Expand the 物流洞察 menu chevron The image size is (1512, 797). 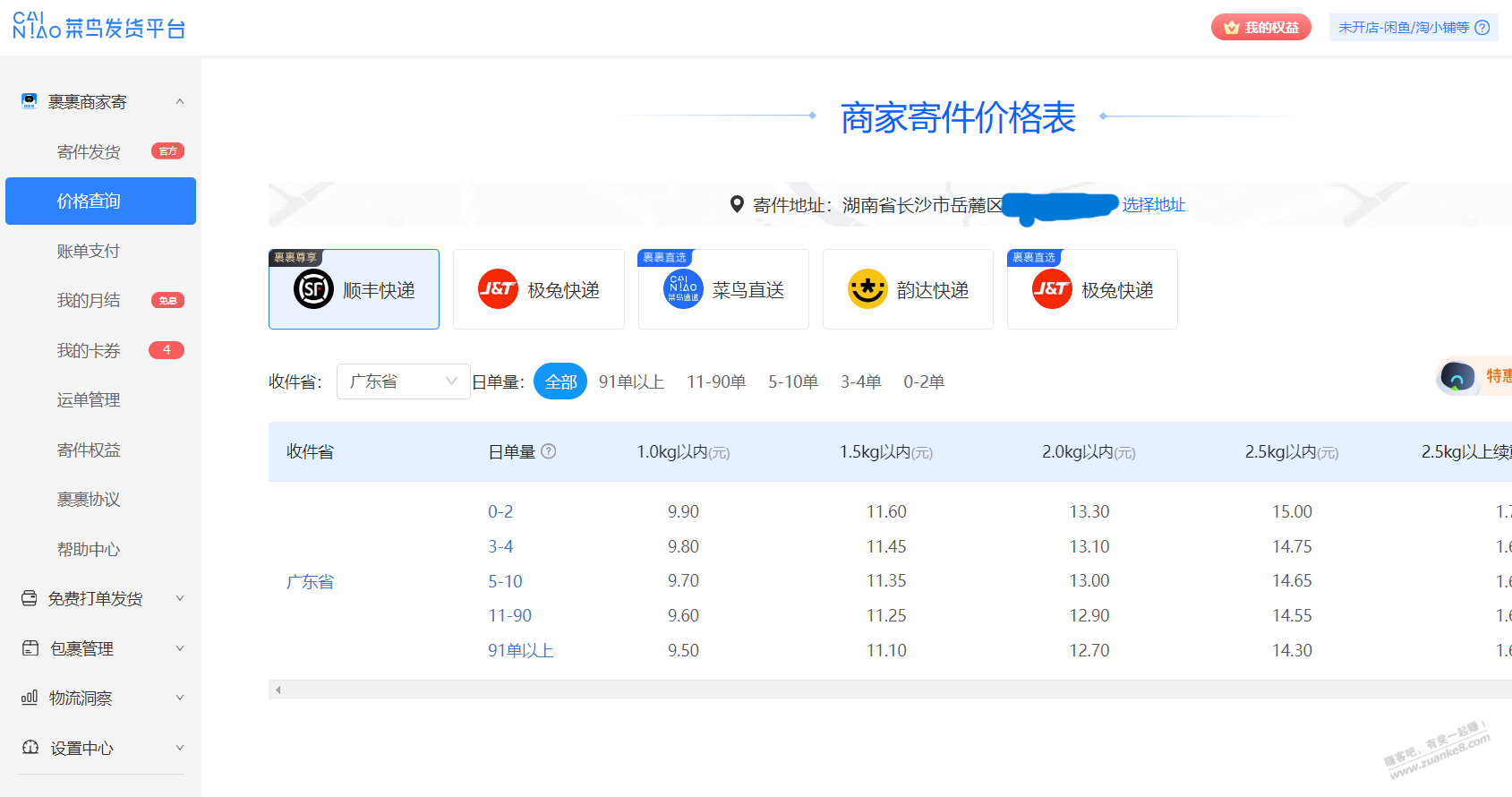coord(180,698)
